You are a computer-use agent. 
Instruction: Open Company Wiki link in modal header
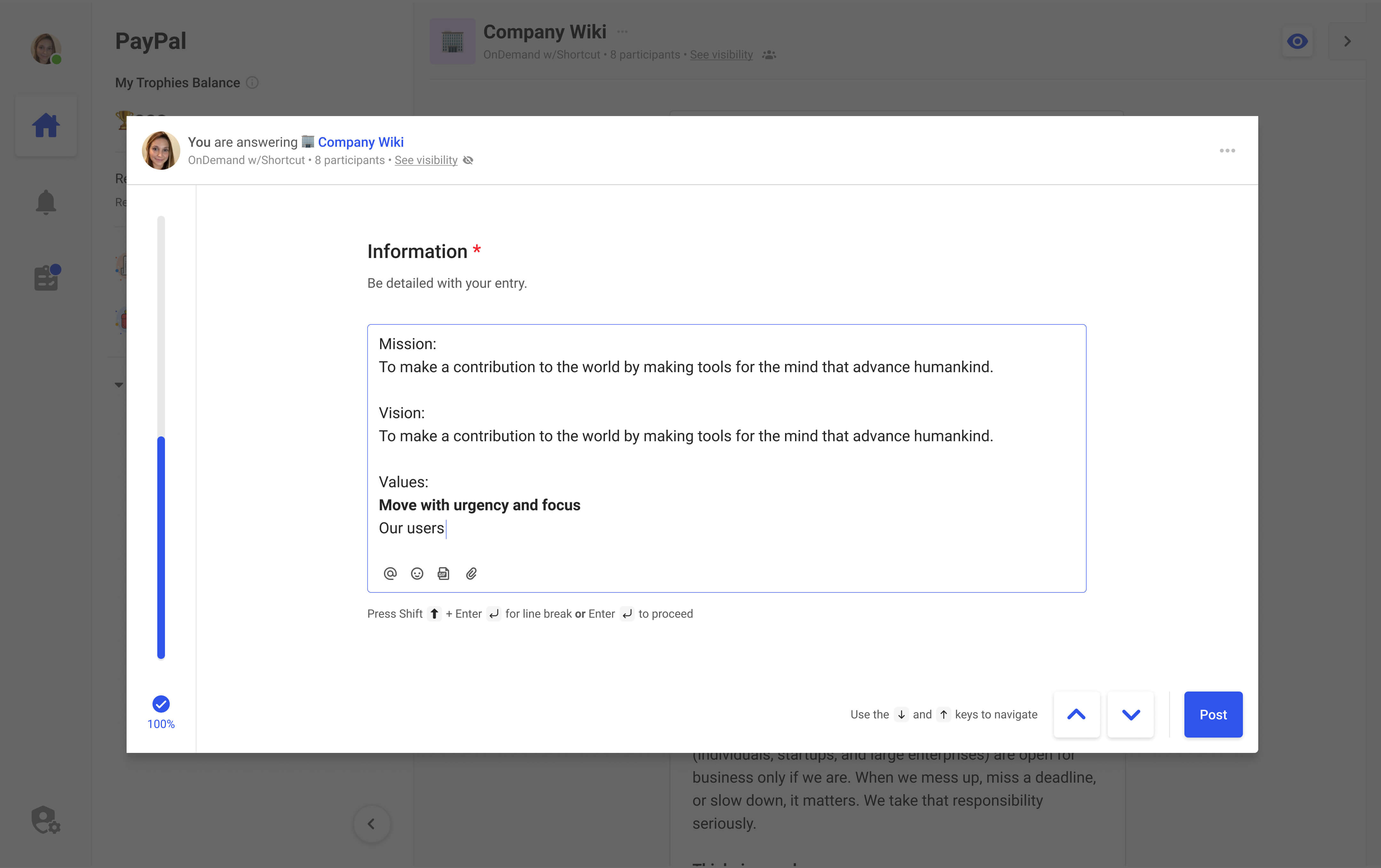(361, 142)
